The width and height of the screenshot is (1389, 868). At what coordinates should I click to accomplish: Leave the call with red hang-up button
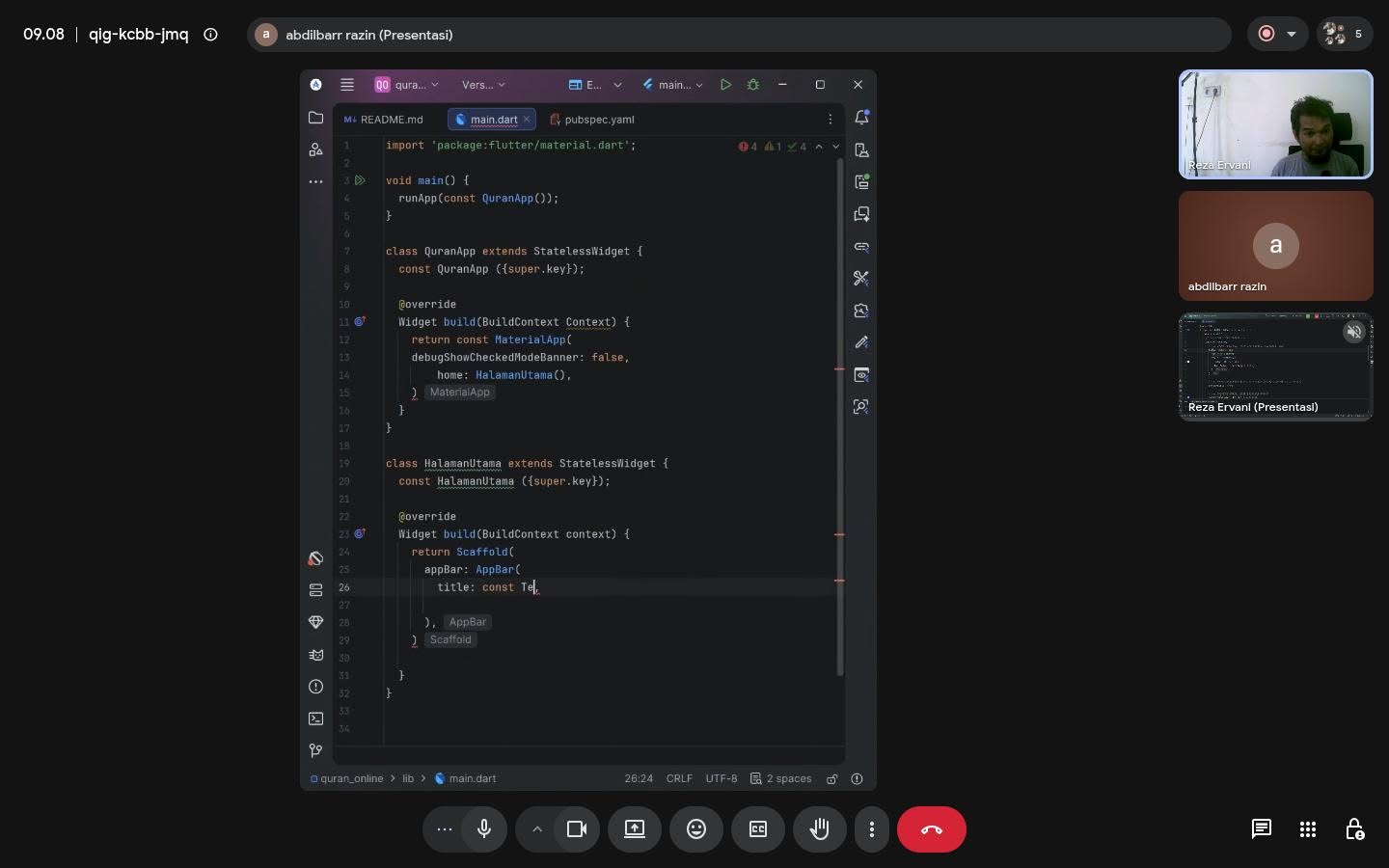click(x=932, y=829)
